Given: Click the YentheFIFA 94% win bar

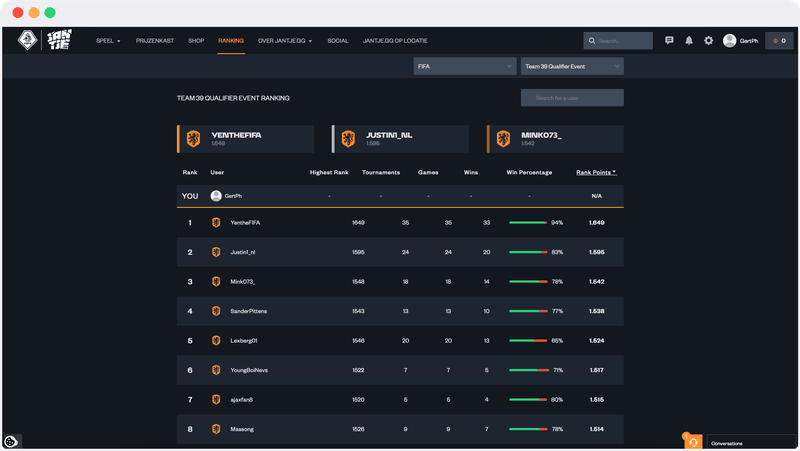Looking at the screenshot, I should click(528, 222).
